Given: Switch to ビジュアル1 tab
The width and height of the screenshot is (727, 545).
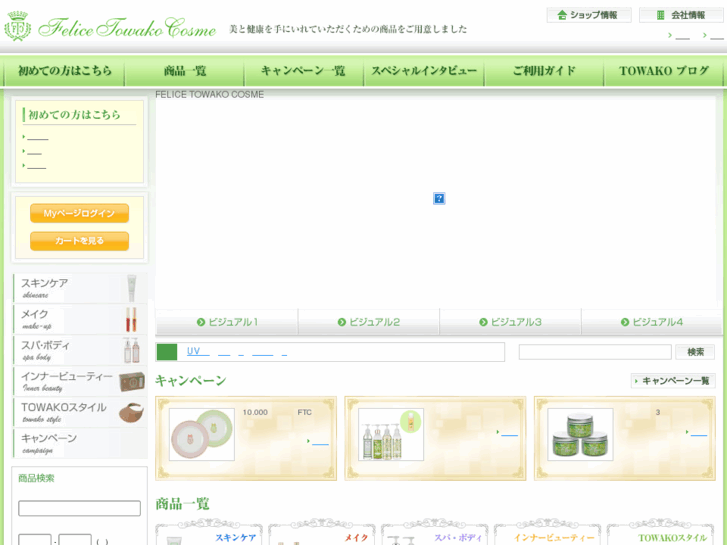Looking at the screenshot, I should 227,322.
